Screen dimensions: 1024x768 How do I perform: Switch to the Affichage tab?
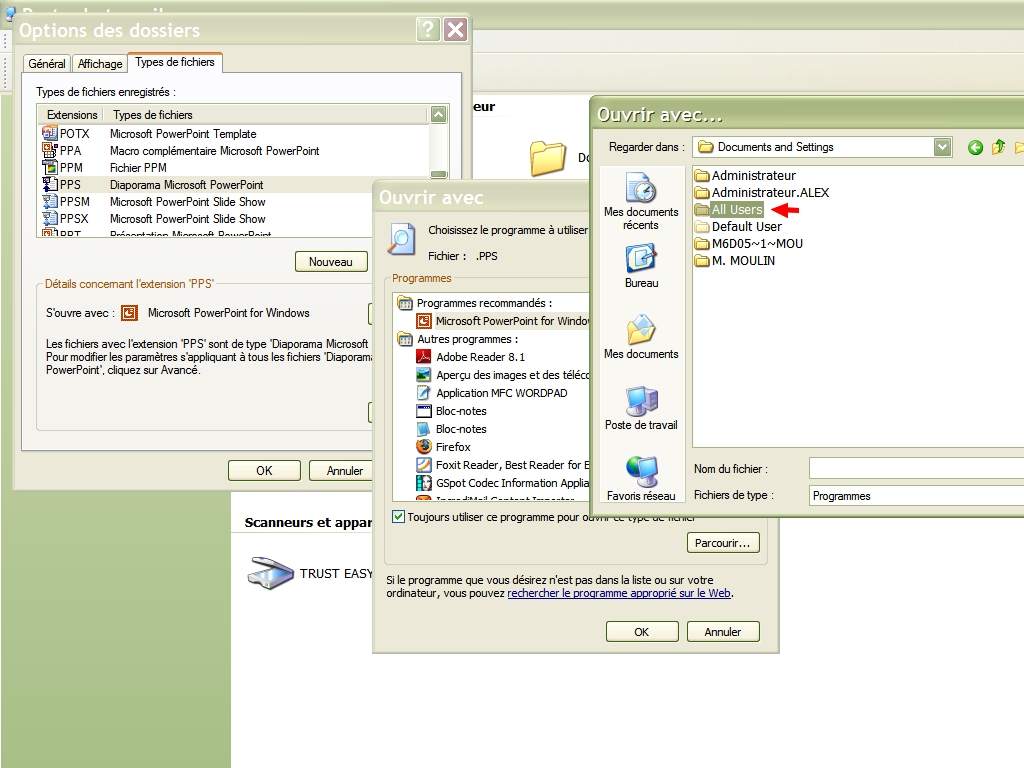pyautogui.click(x=100, y=64)
